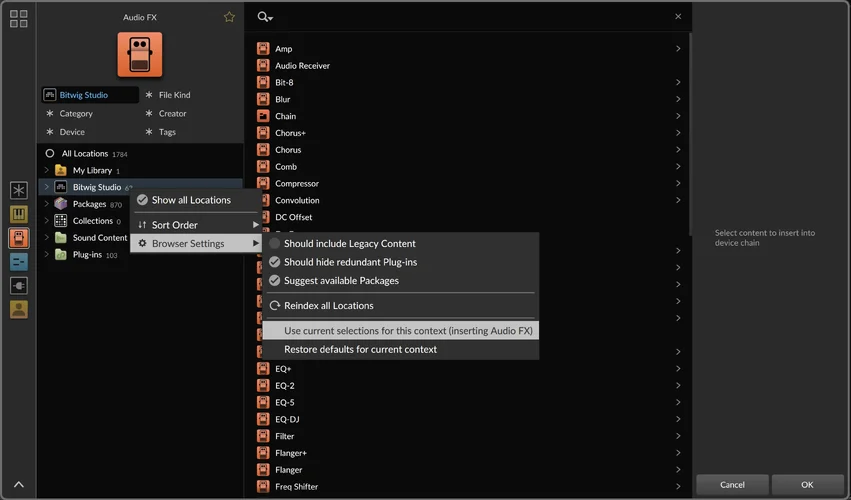This screenshot has width=851, height=500.
Task: Select the Device filter
Action: click(x=66, y=132)
